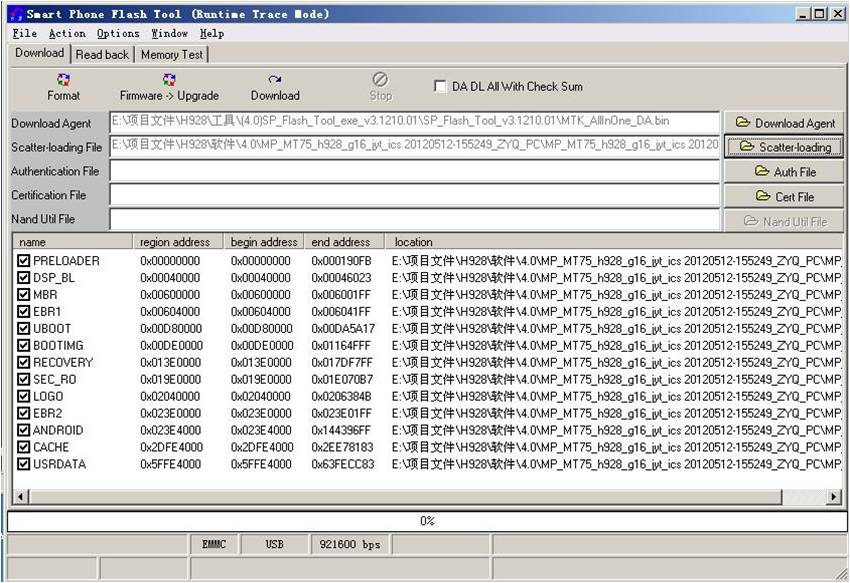Select the RECOVERY region address 0x013E0000
Screen dimensions: 850x583
pyautogui.click(x=171, y=362)
